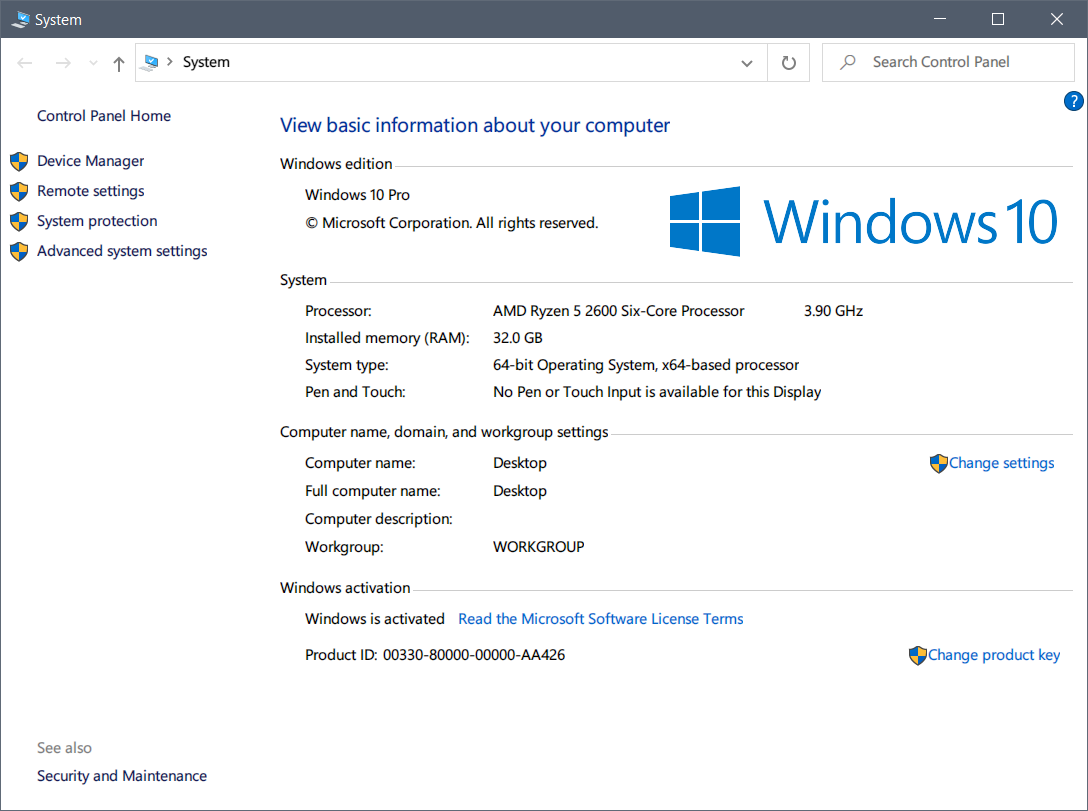Viewport: 1088px width, 811px height.
Task: Select the WORKGROUP value
Action: (x=538, y=547)
